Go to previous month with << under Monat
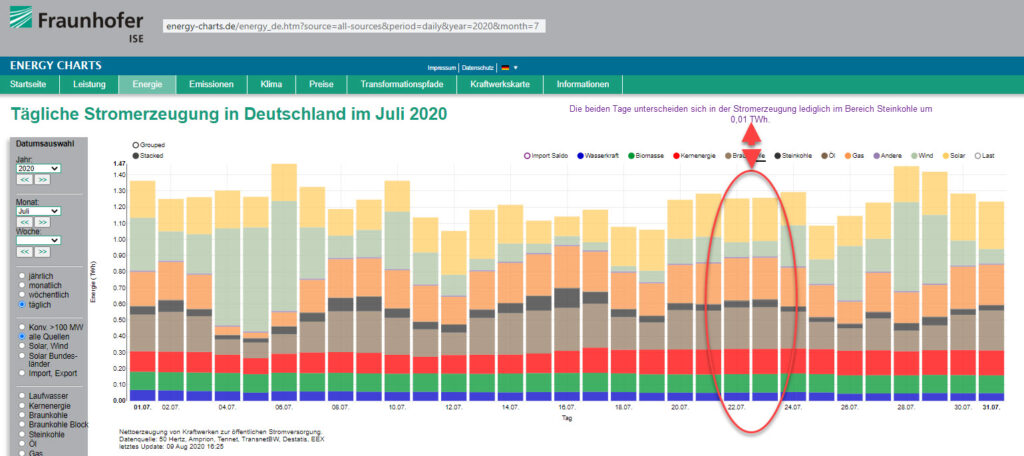Viewport: 1024px width, 456px height. click(24, 222)
